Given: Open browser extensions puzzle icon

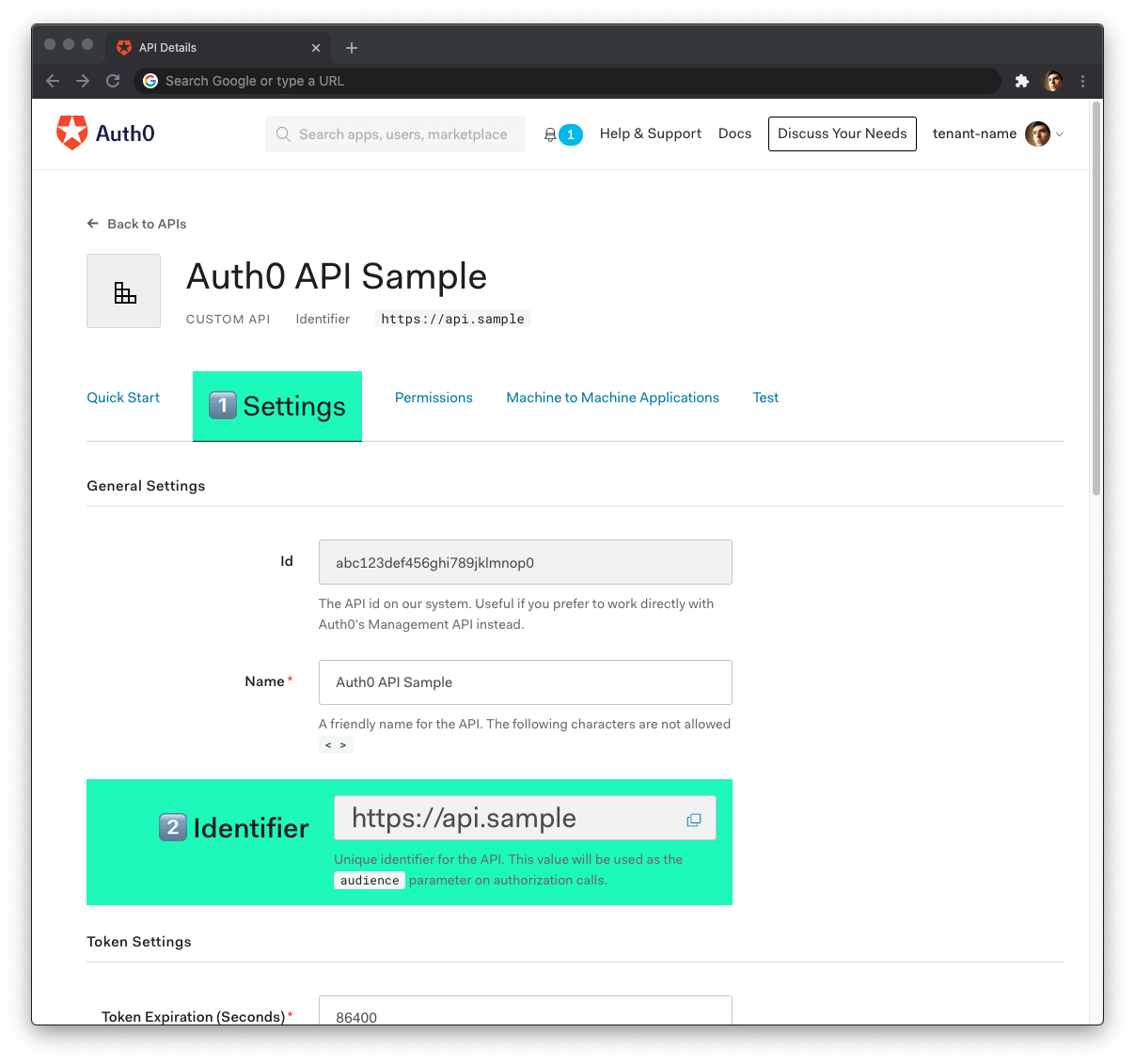Looking at the screenshot, I should pyautogui.click(x=1022, y=81).
